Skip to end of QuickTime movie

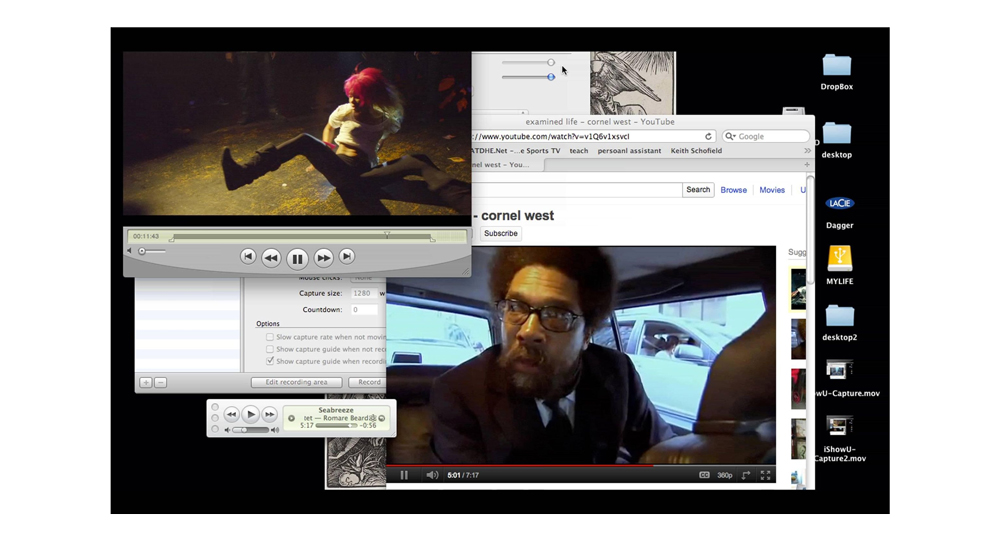click(x=346, y=256)
